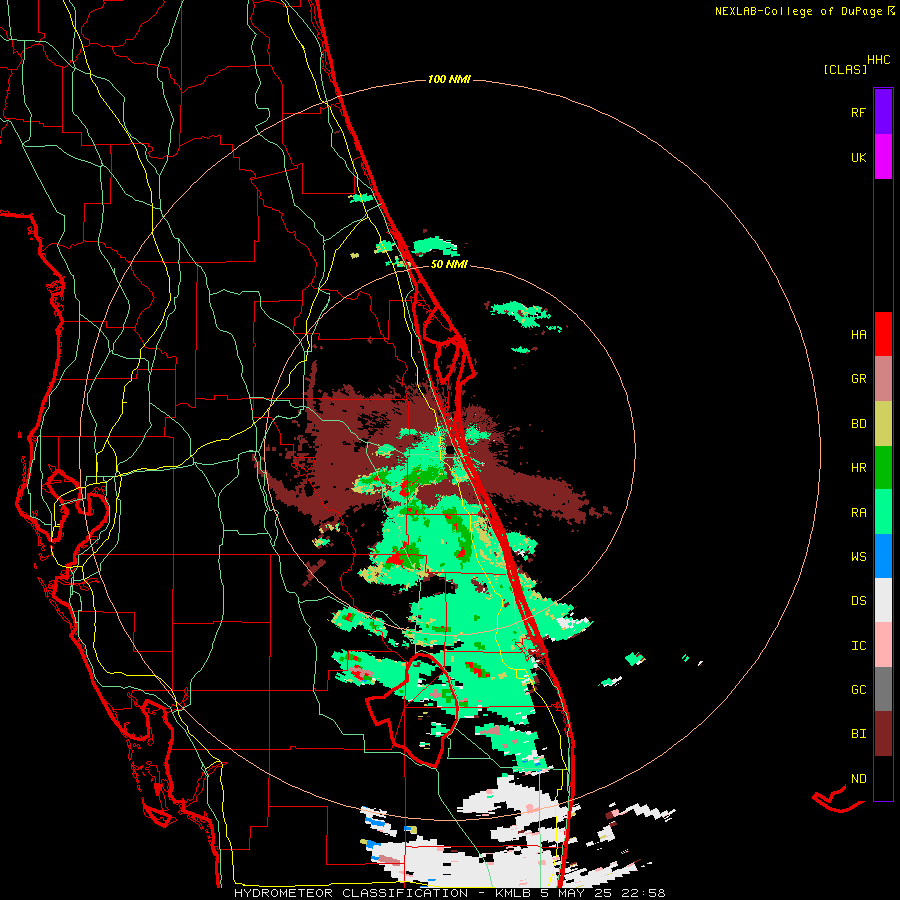Click the red HA legend swatch
The height and width of the screenshot is (900, 900).
[x=883, y=334]
